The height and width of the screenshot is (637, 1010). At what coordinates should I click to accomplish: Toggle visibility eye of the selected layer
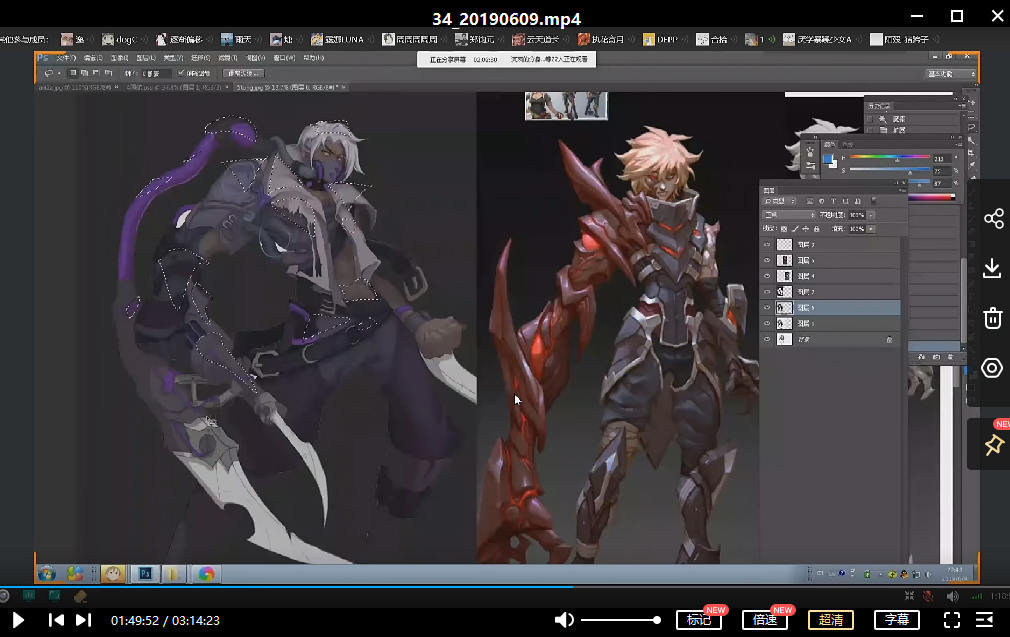[x=768, y=308]
